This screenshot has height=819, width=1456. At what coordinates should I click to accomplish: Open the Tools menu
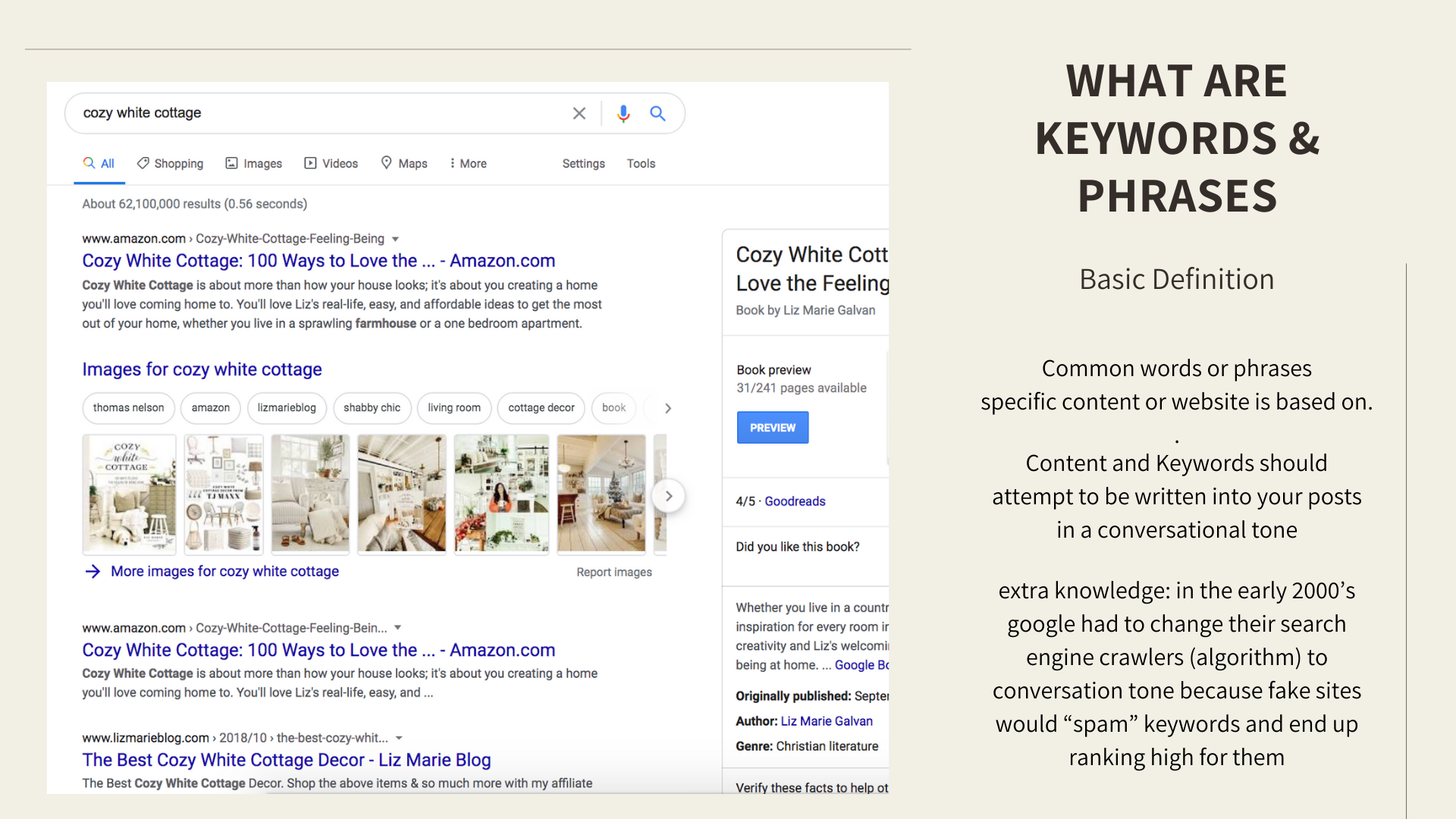(x=640, y=163)
